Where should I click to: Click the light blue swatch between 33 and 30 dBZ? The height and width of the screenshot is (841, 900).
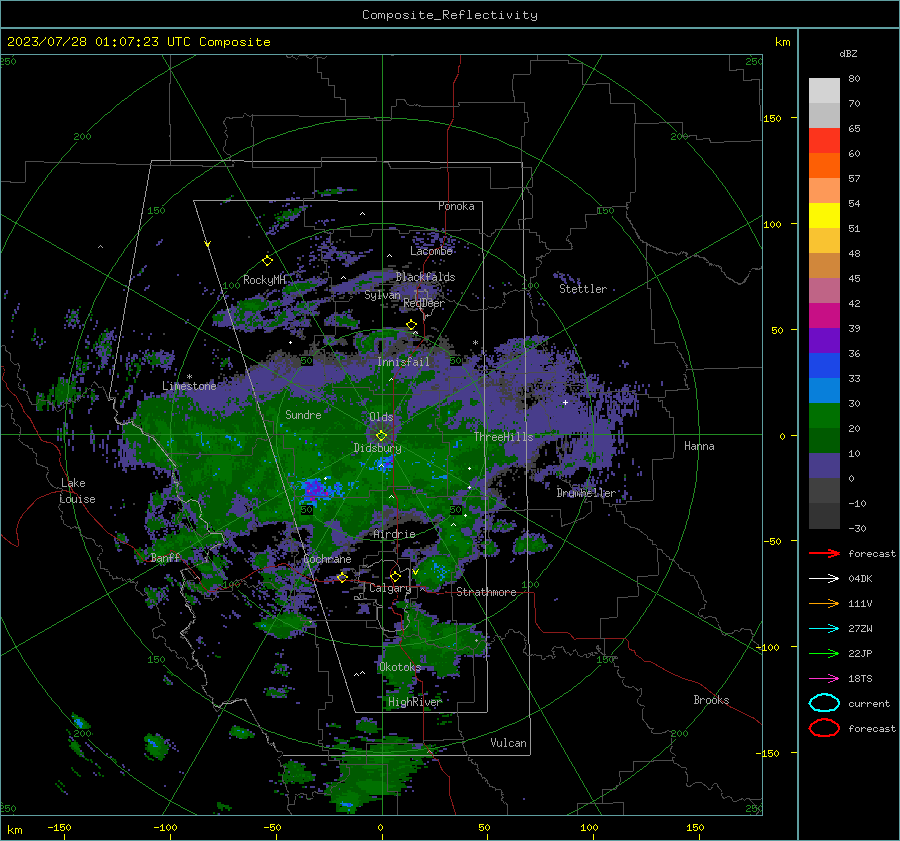coord(824,390)
